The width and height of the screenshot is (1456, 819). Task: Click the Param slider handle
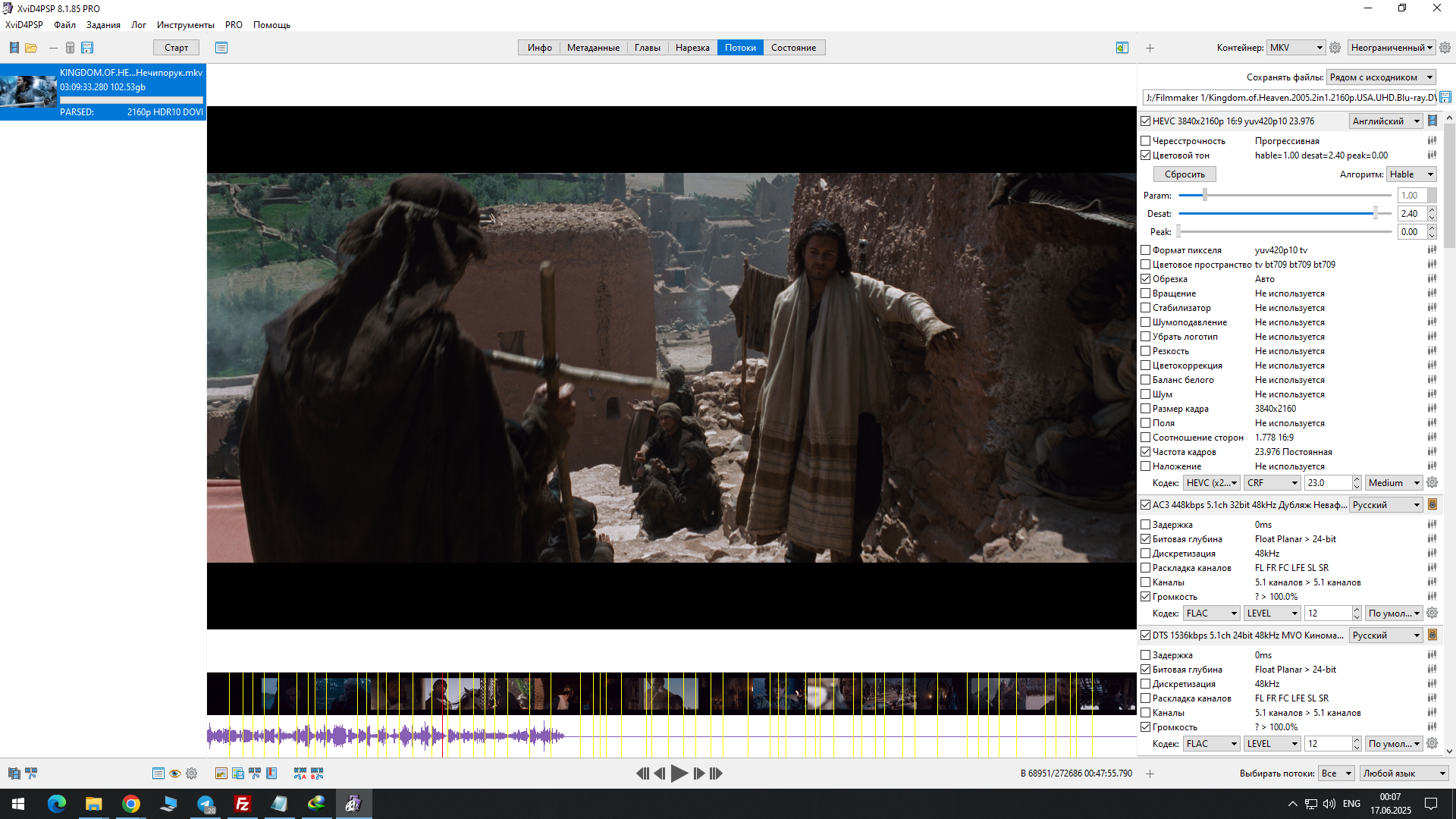pyautogui.click(x=1204, y=196)
